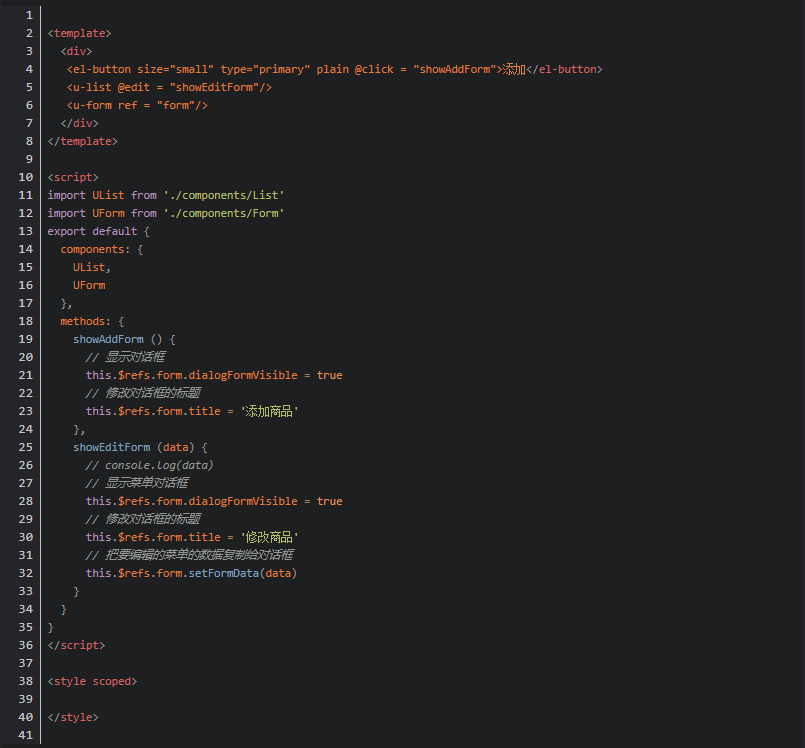Viewport: 805px width, 748px height.
Task: Click the '// console.log(data)' comment
Action: [x=149, y=465]
